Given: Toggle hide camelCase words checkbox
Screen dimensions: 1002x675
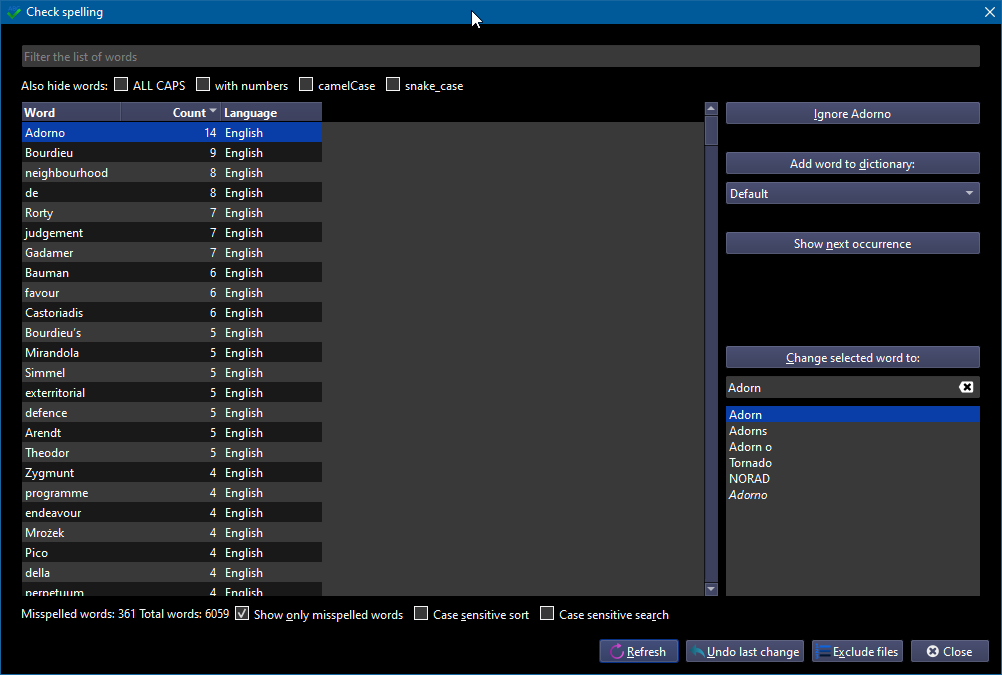Looking at the screenshot, I should click(306, 84).
